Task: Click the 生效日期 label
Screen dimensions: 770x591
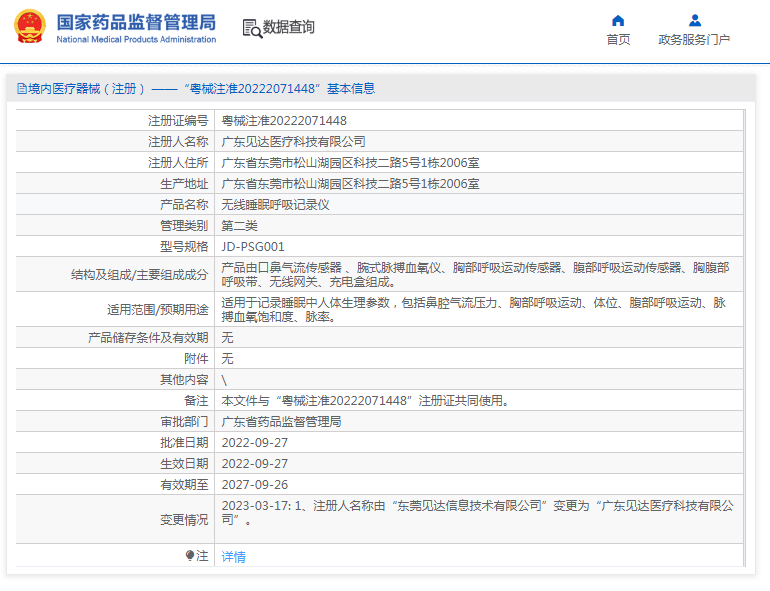Action: 184,464
